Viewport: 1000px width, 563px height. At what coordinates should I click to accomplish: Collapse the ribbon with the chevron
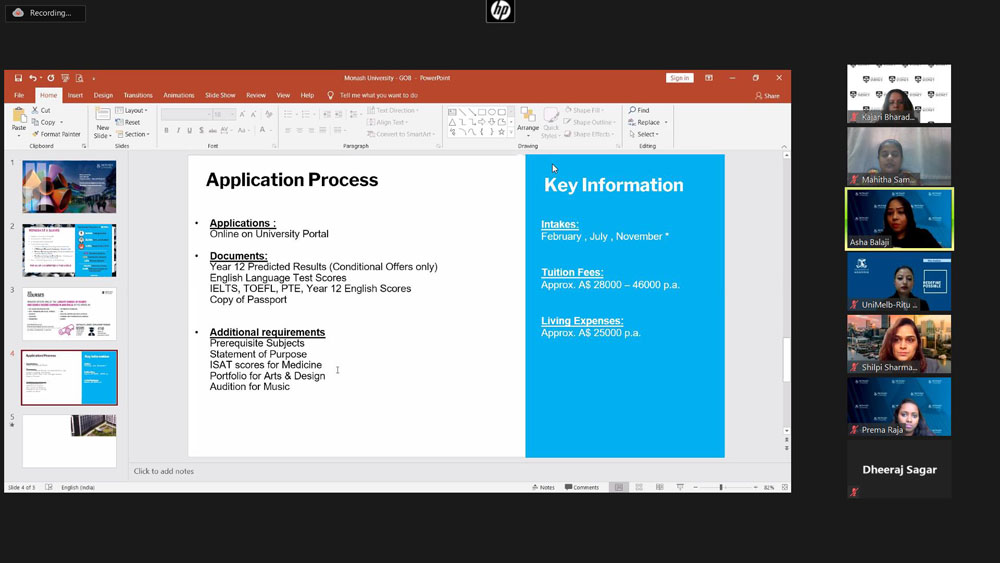click(784, 147)
